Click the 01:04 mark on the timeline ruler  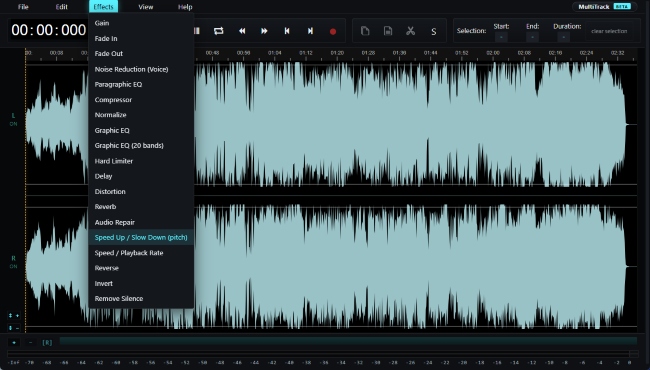(x=274, y=53)
